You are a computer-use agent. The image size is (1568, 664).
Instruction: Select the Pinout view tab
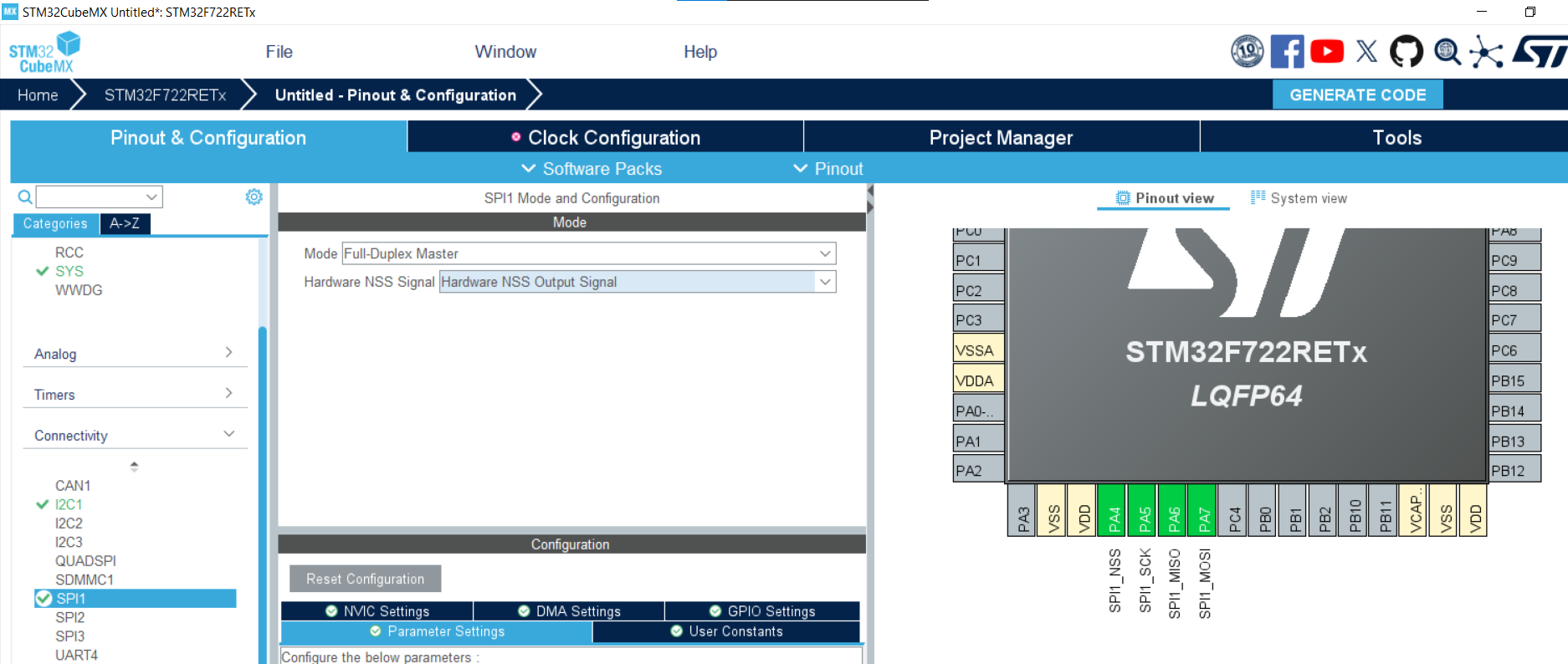coord(1164,198)
